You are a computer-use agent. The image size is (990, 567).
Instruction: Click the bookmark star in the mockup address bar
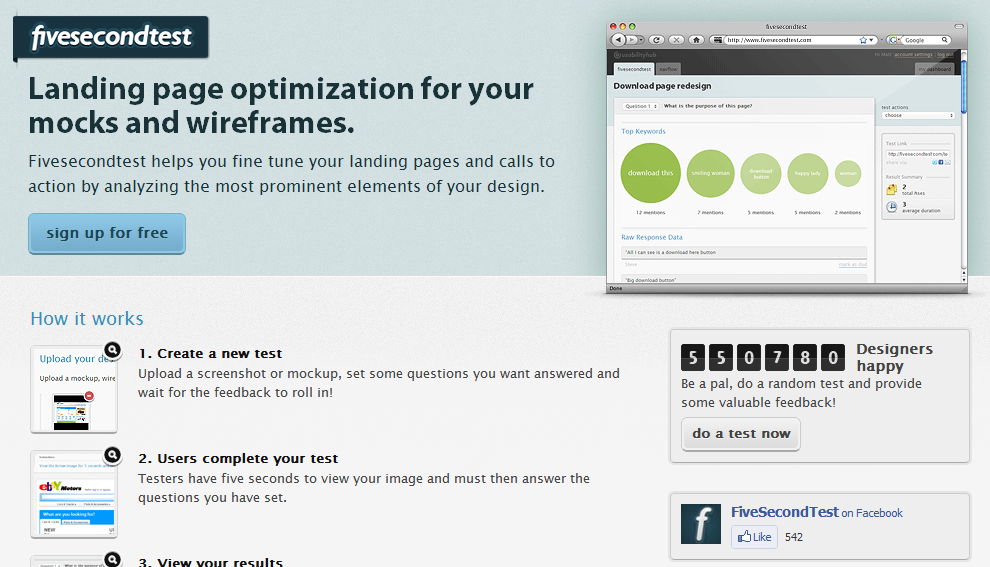click(x=863, y=40)
